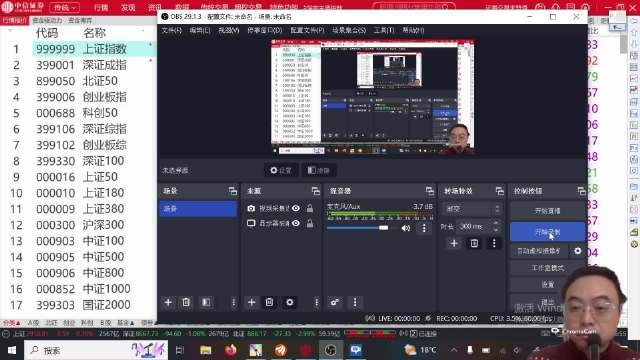Open source properties gear icon

pos(289,302)
